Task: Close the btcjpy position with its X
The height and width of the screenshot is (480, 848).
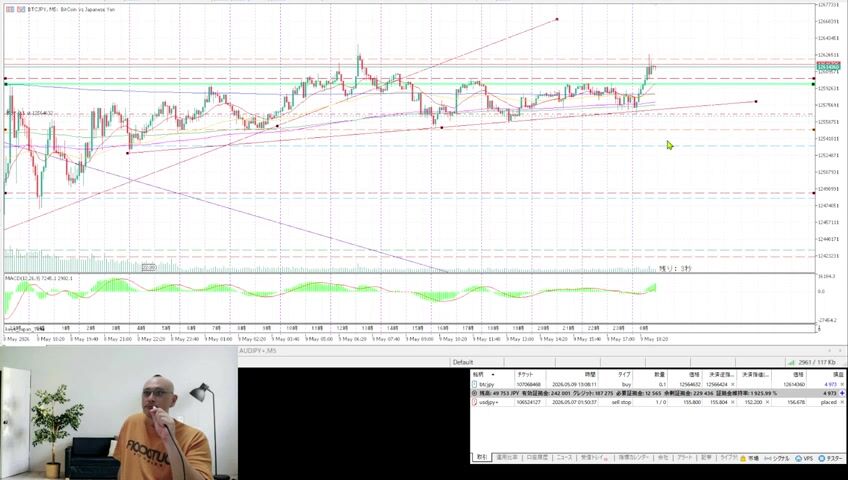Action: 842,384
